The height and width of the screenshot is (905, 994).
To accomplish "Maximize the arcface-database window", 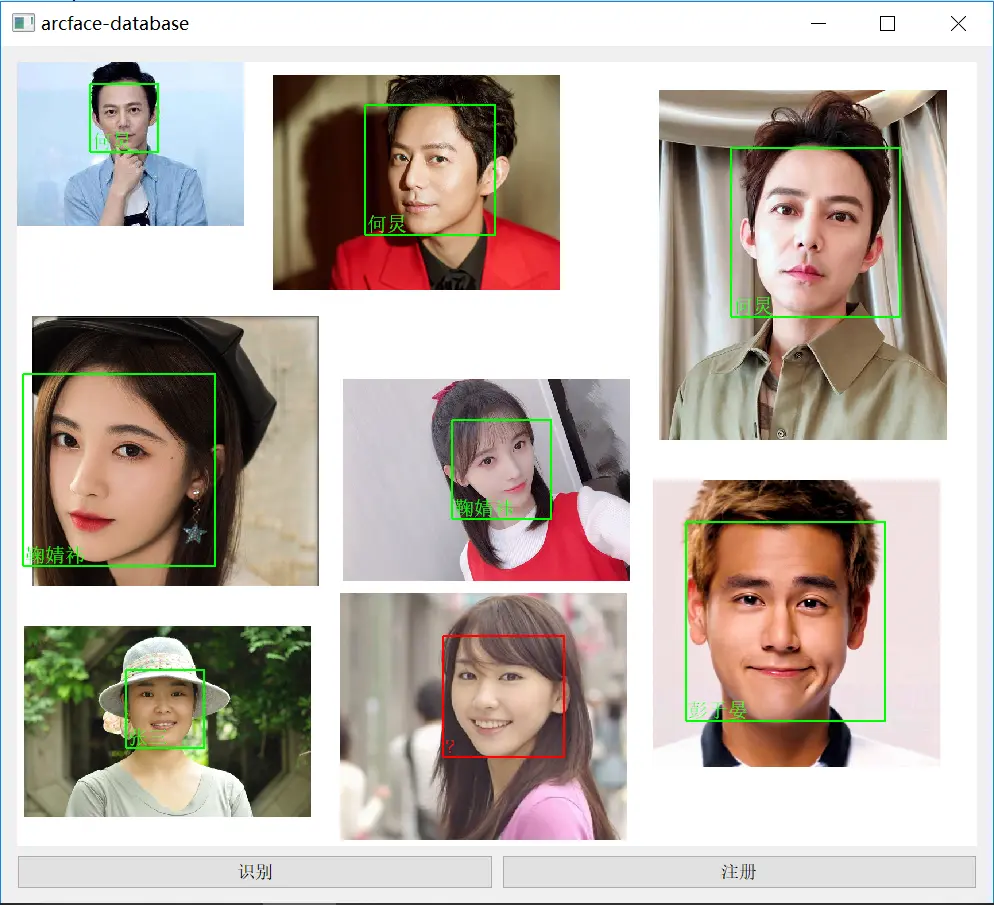I will 888,23.
